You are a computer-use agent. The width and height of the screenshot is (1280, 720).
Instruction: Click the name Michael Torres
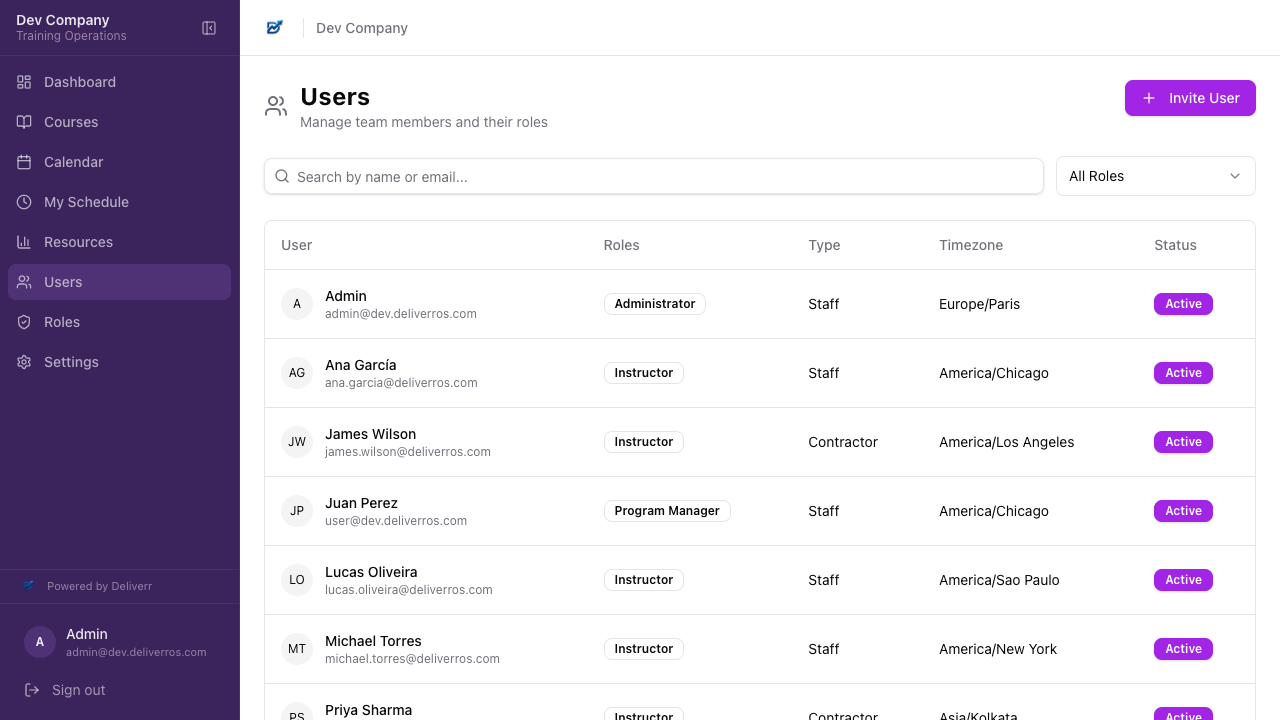[x=373, y=641]
